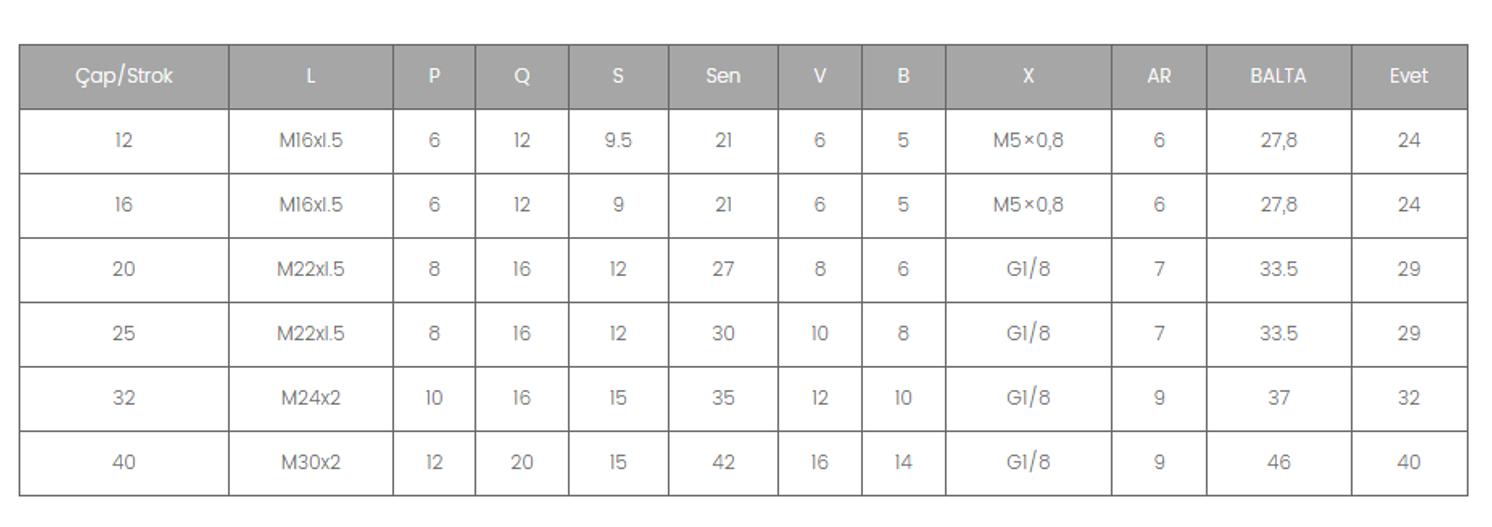Select the Sen value 27
1492x527 pixels.
point(723,269)
